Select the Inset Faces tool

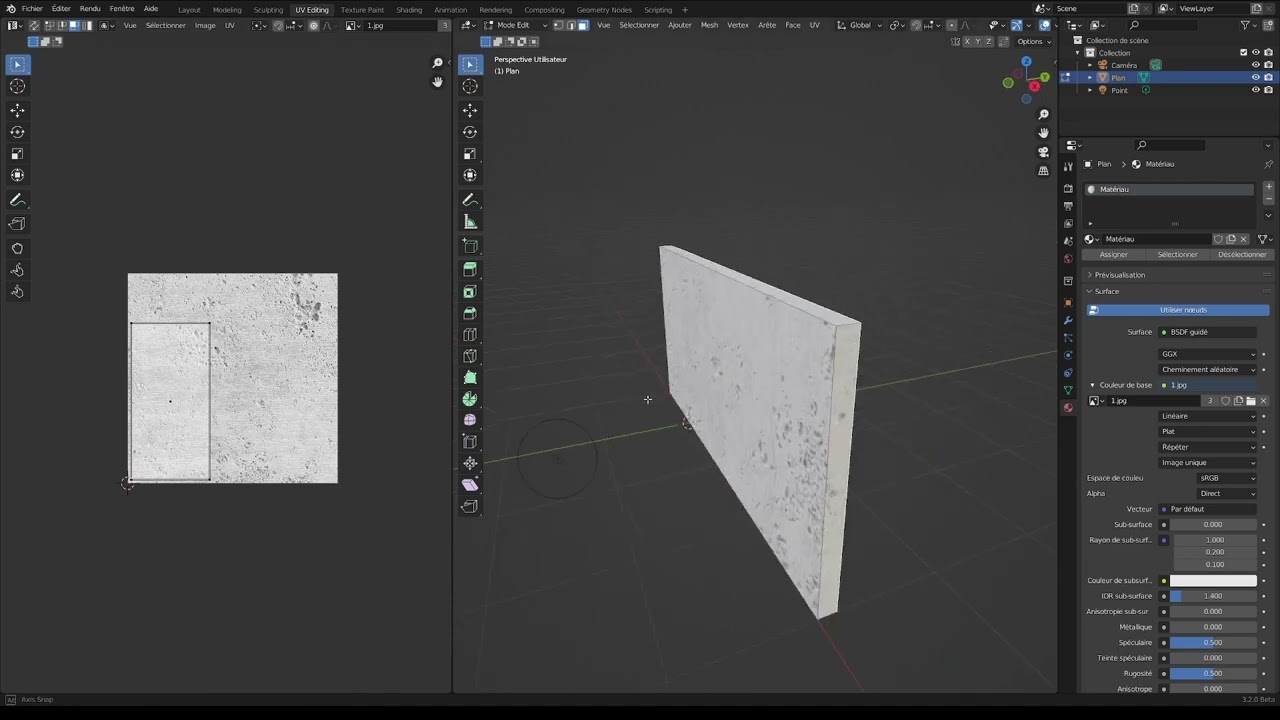click(x=470, y=291)
